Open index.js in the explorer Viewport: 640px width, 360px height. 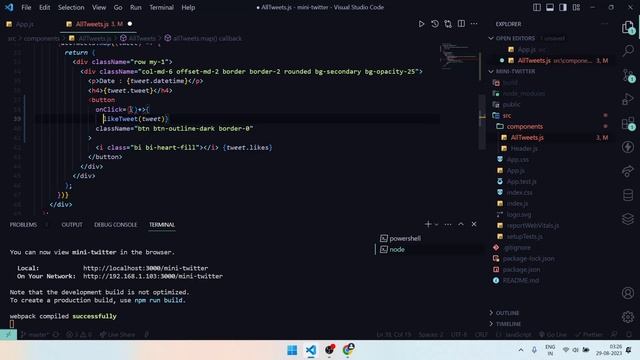(517, 204)
